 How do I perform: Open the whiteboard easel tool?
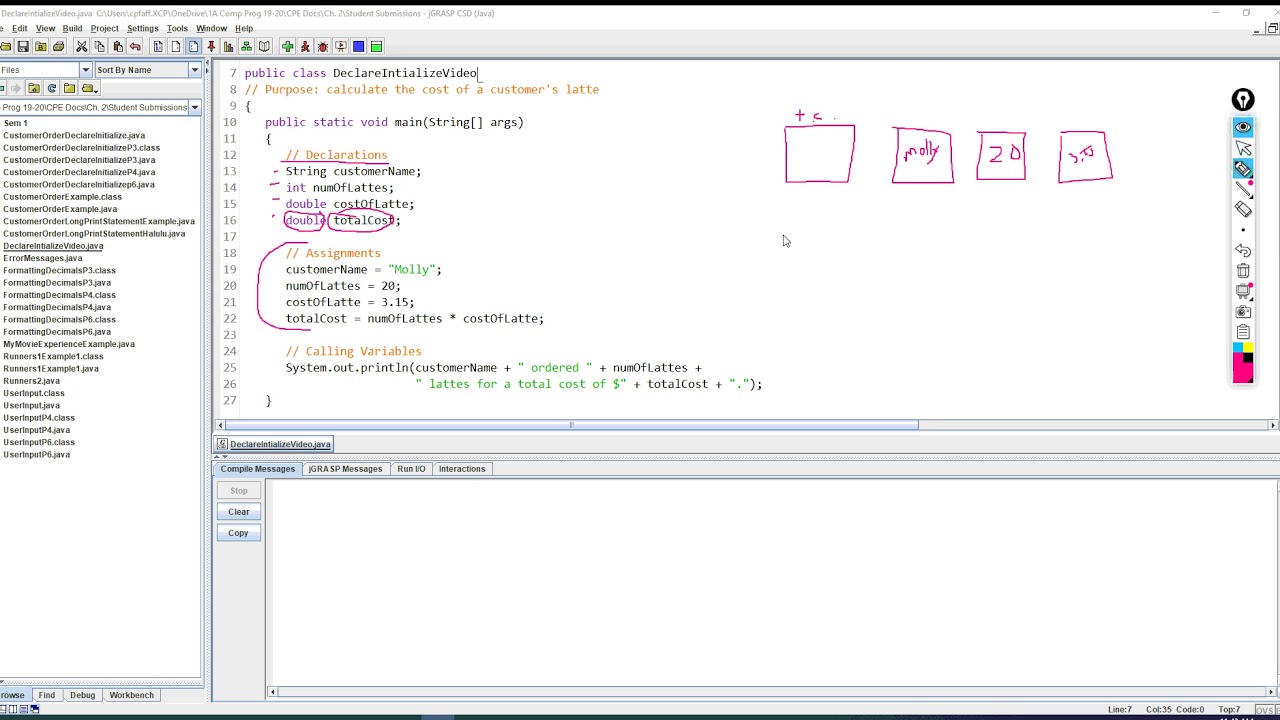click(1243, 291)
